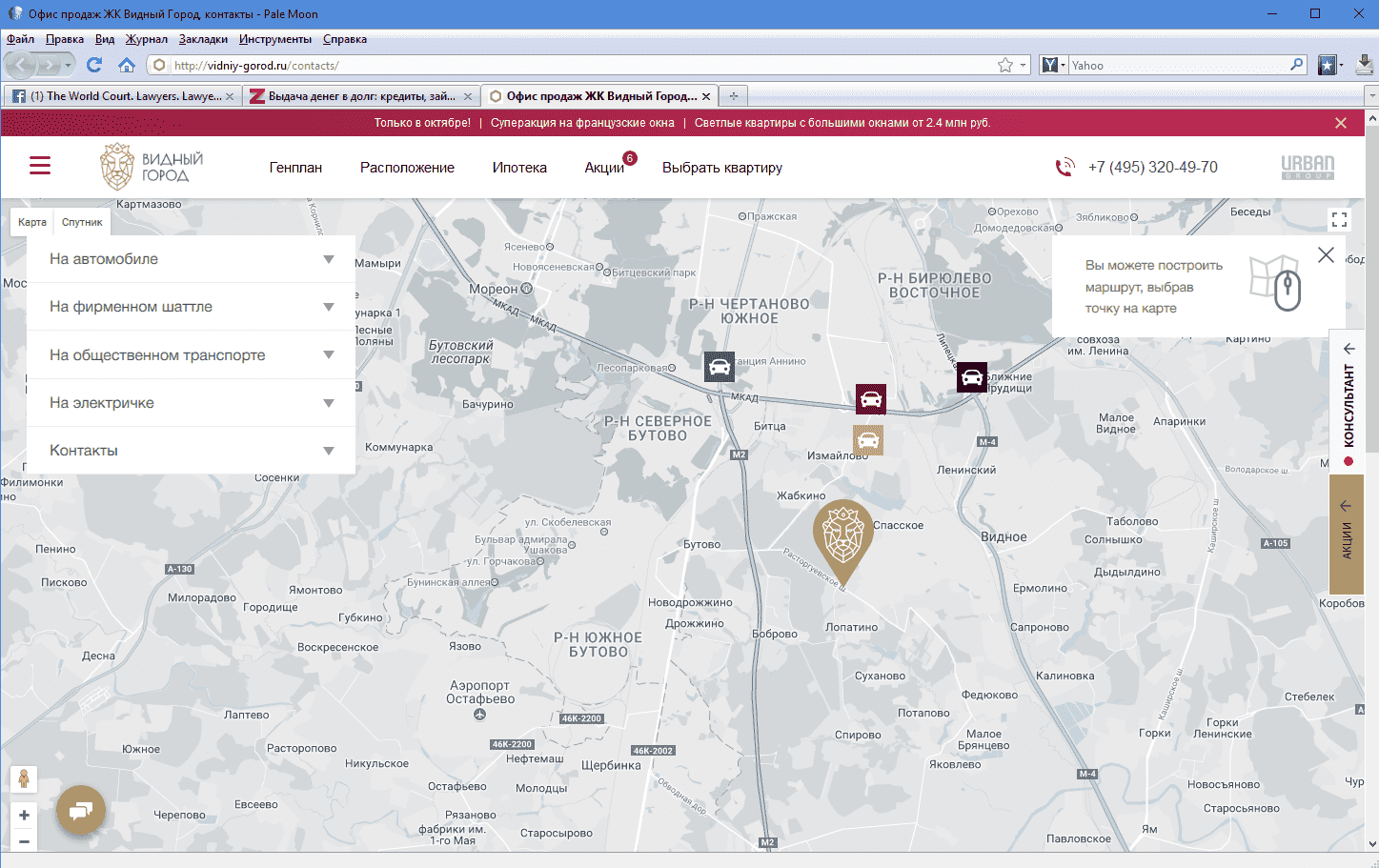This screenshot has width=1379, height=868.
Task: Select the dark car marker near Ближние Прудищи
Action: click(x=972, y=377)
